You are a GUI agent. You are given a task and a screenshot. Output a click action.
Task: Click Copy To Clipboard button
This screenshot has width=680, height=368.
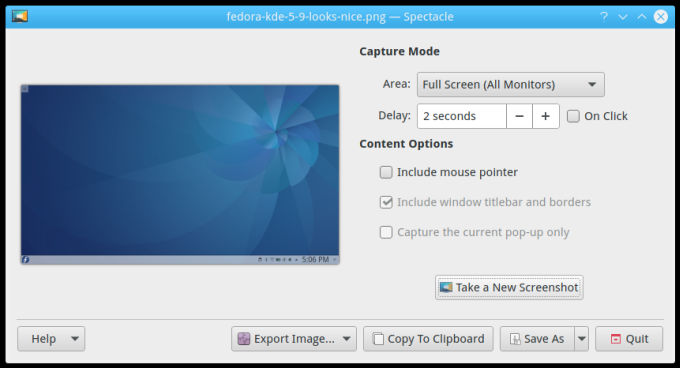[x=428, y=339]
